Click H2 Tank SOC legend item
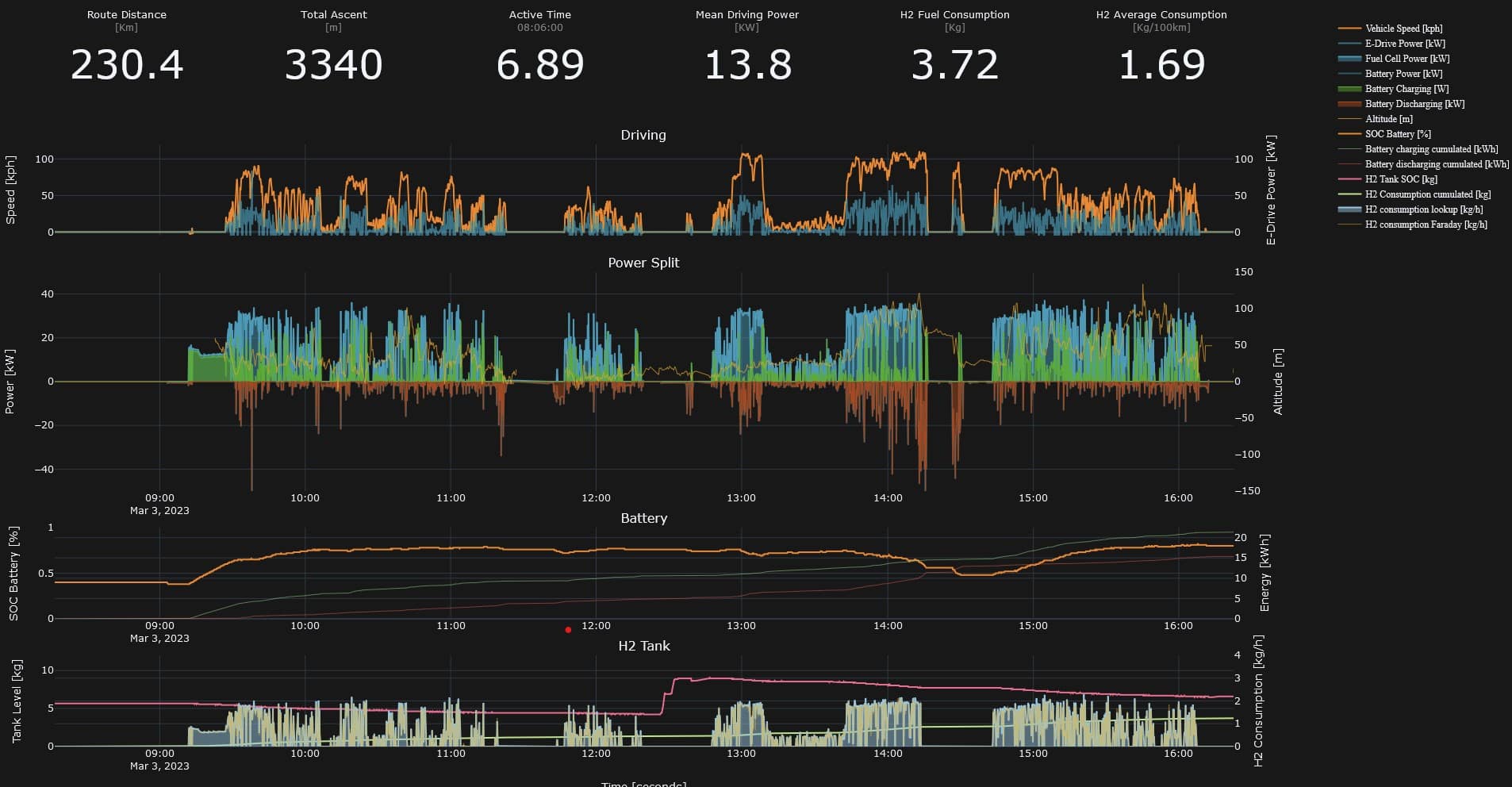 tap(1400, 179)
